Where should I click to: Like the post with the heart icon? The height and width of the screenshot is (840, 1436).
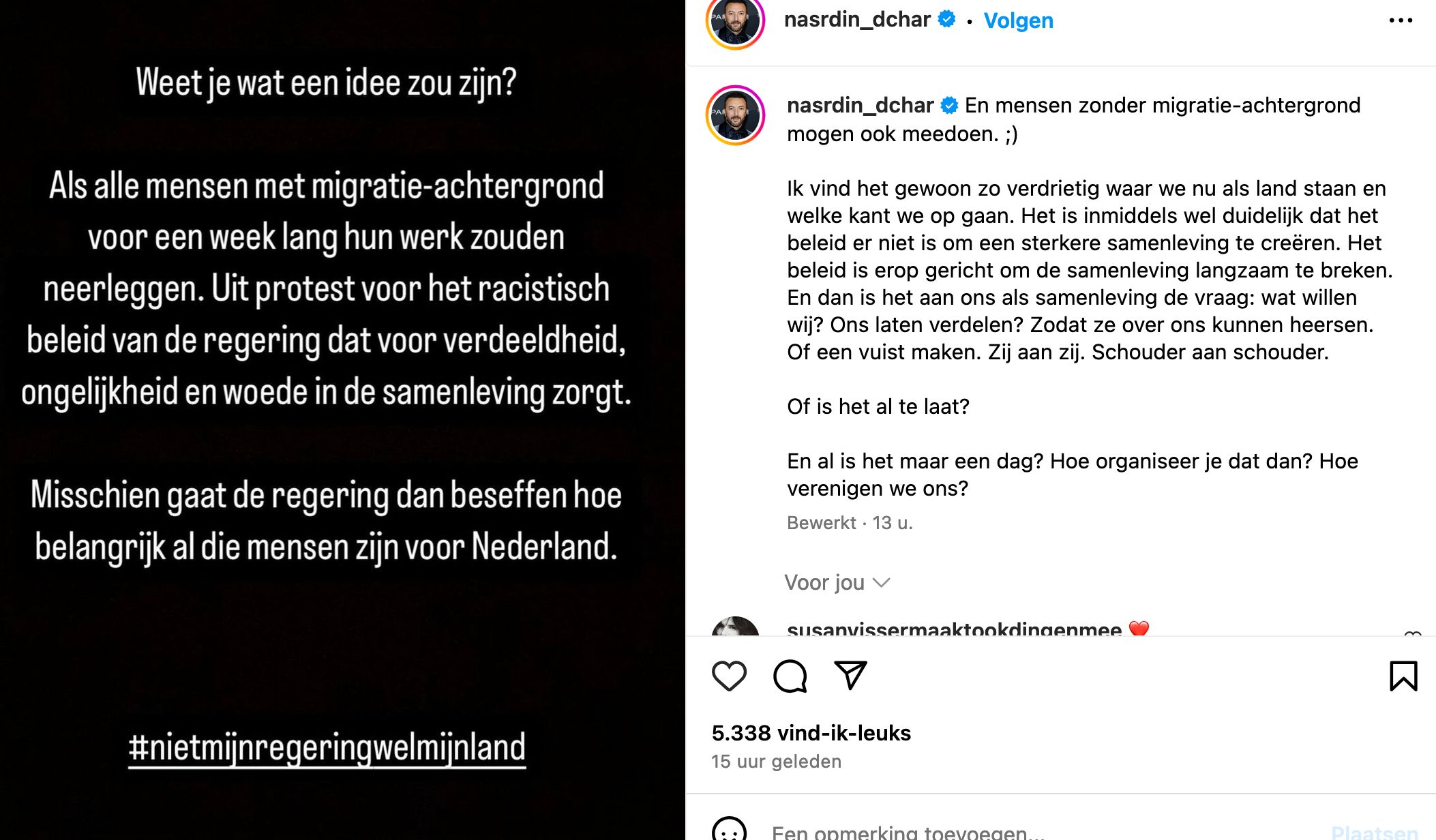point(729,676)
